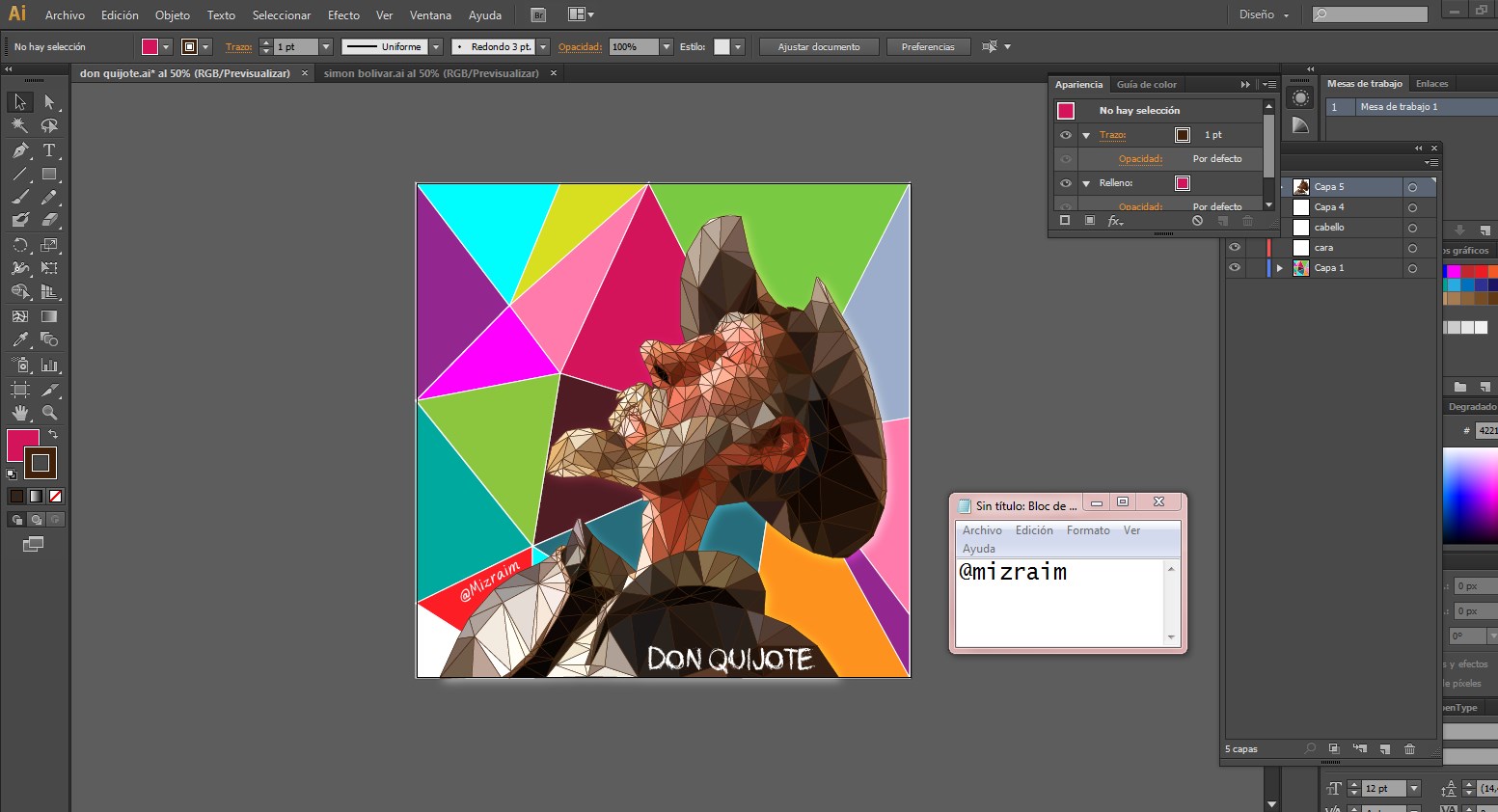Swap fill and stroke colors arrow
Screen dimensions: 1498x812
coord(53,435)
